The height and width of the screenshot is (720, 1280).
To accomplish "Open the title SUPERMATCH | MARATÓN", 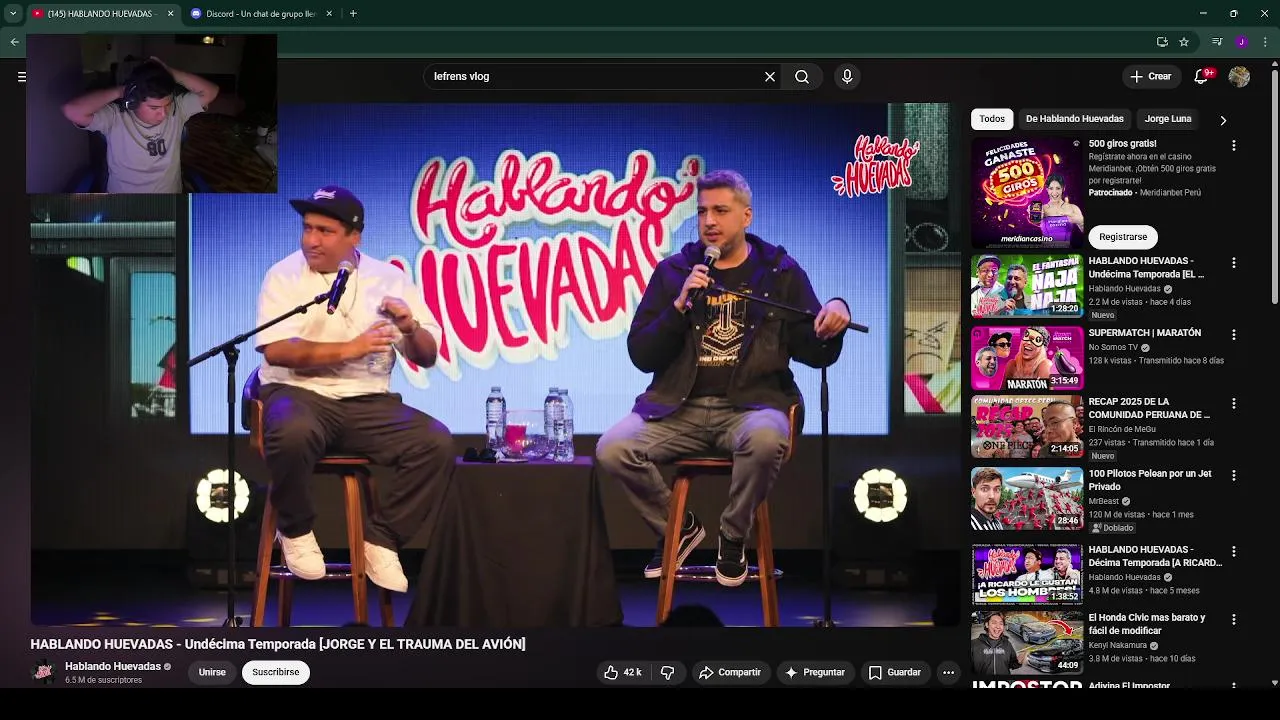I will (1145, 333).
